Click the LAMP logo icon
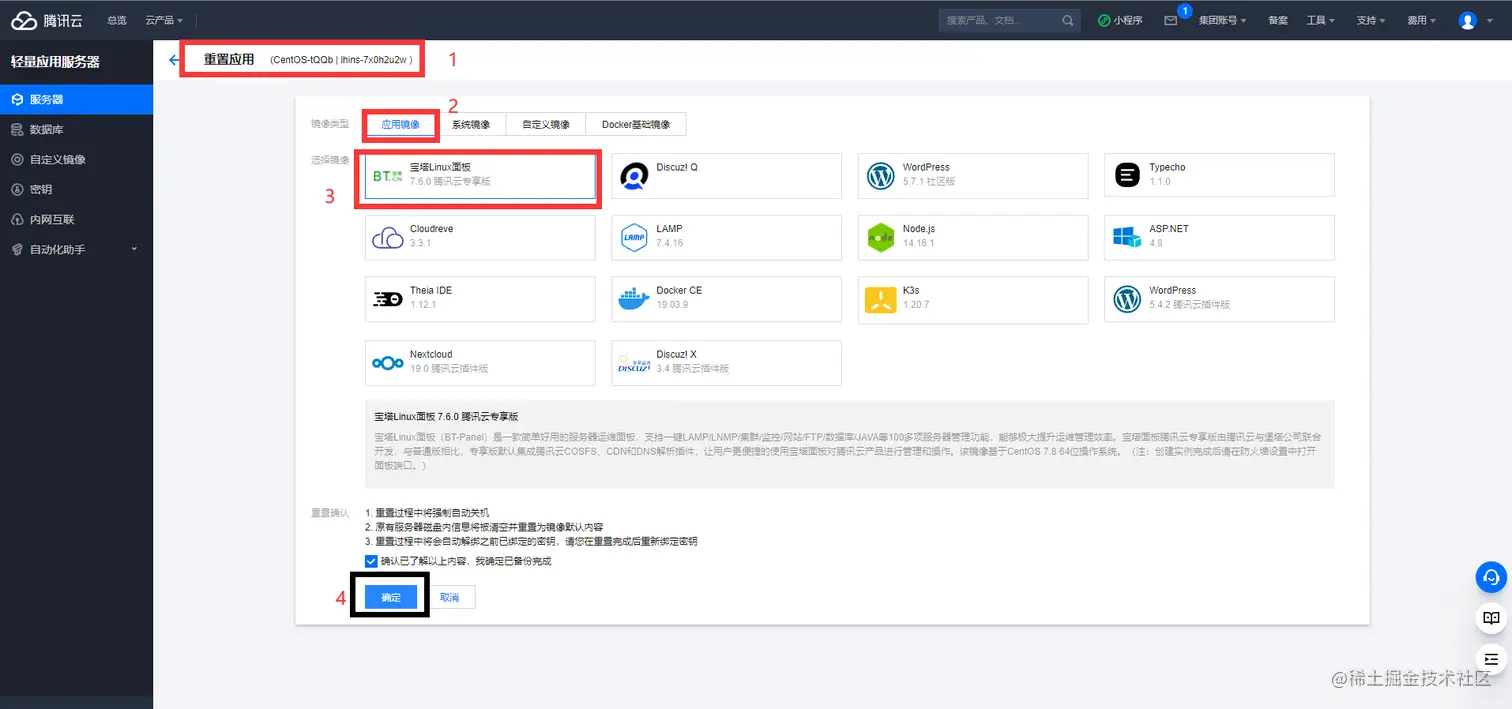 pos(635,238)
